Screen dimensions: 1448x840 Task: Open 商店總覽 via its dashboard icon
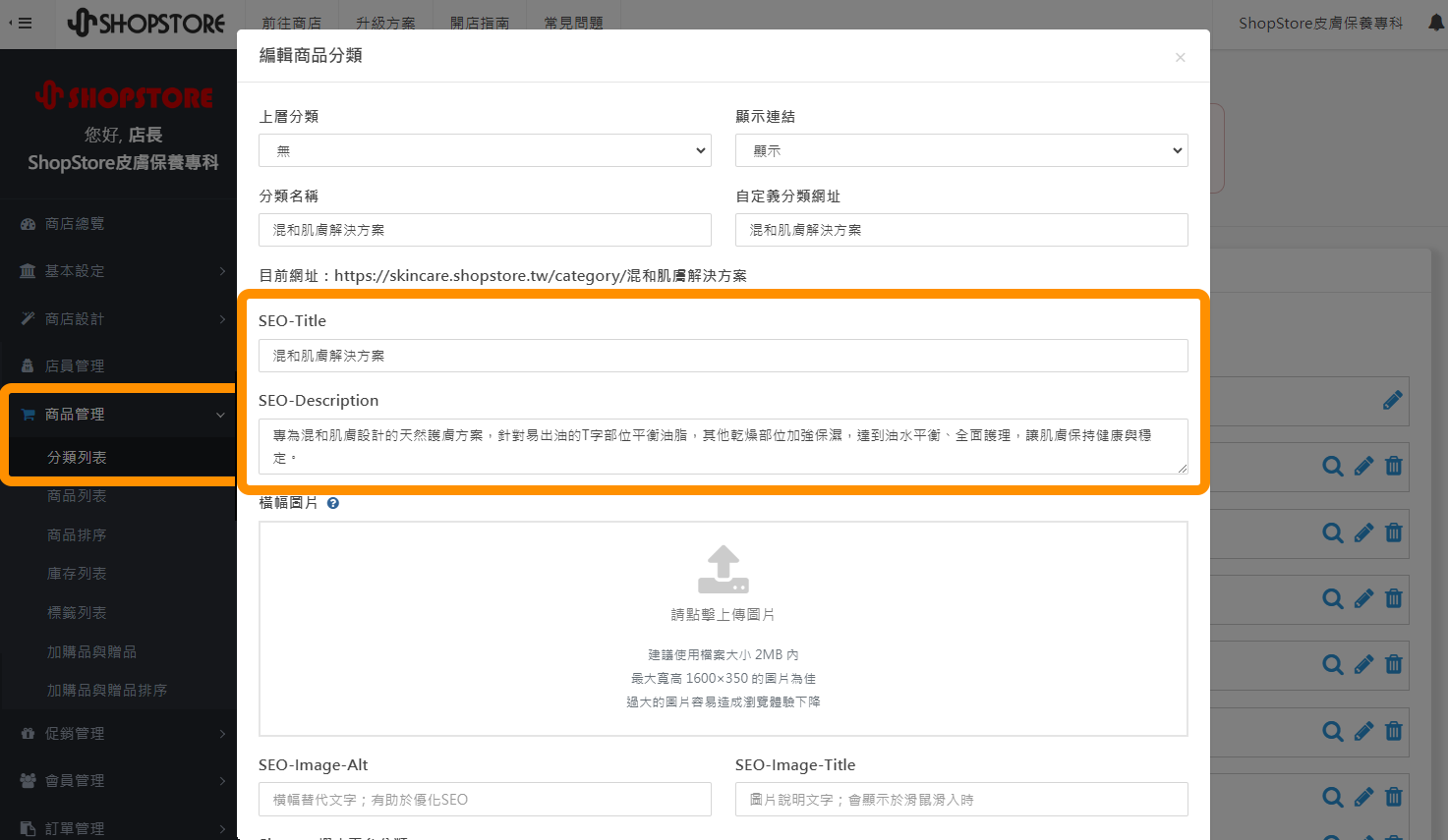[x=28, y=224]
